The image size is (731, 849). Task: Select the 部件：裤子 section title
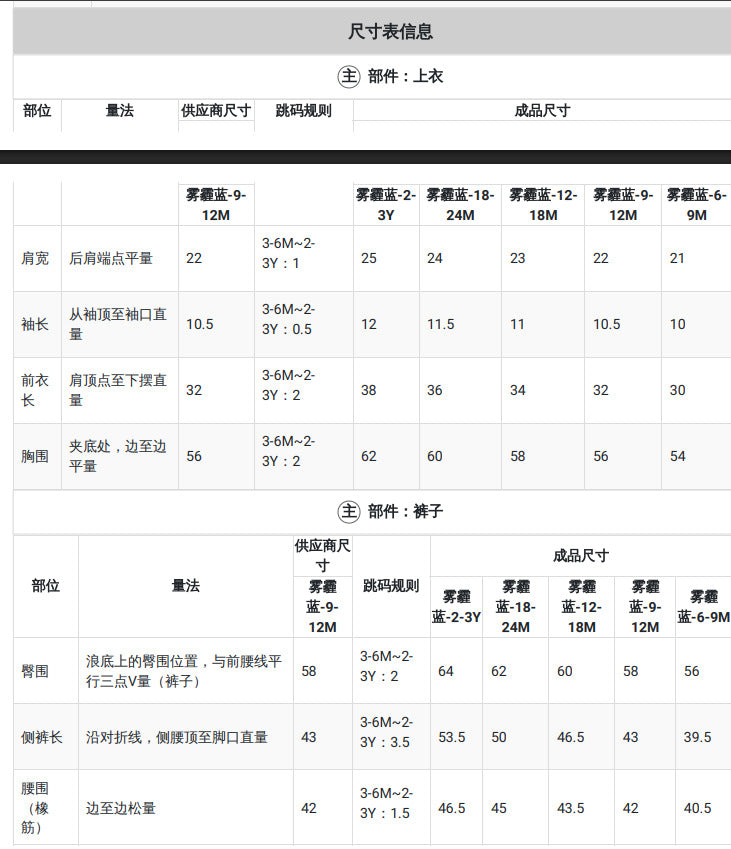point(406,511)
